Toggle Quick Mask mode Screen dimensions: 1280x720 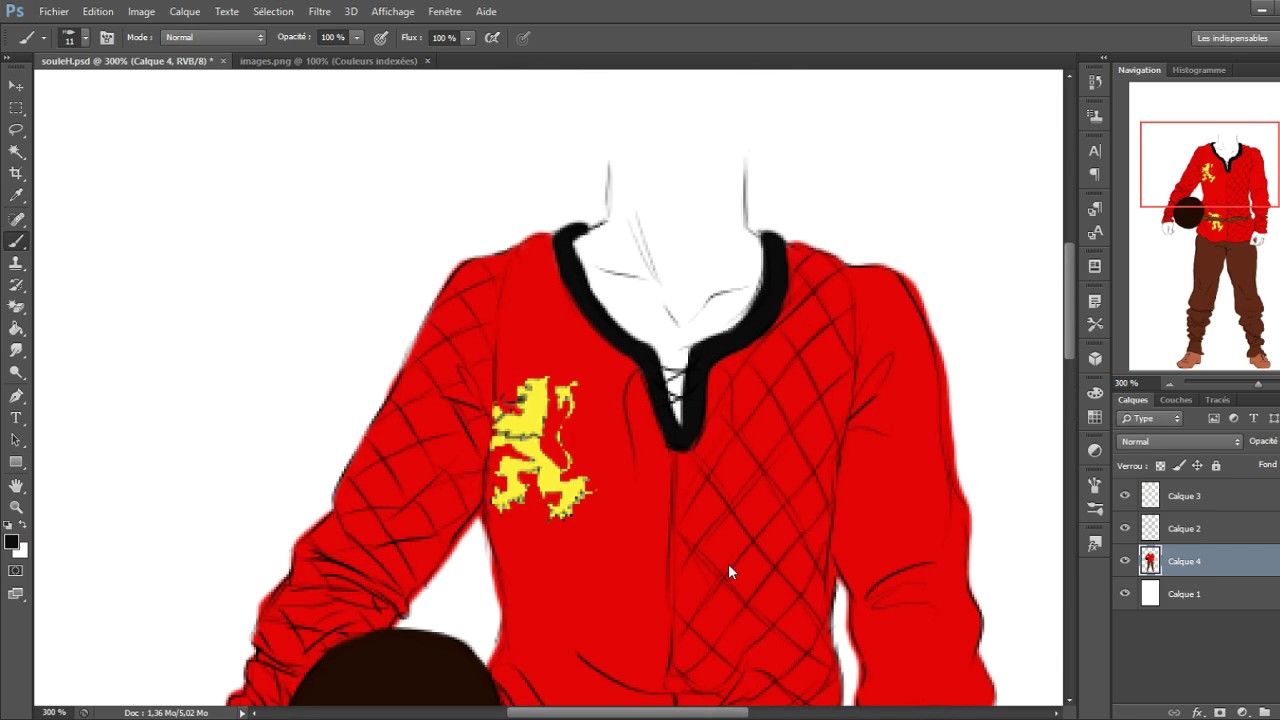(16, 571)
